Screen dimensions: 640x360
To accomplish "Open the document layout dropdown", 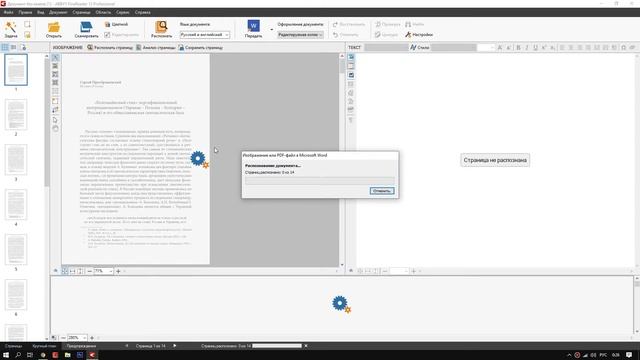I will point(300,35).
